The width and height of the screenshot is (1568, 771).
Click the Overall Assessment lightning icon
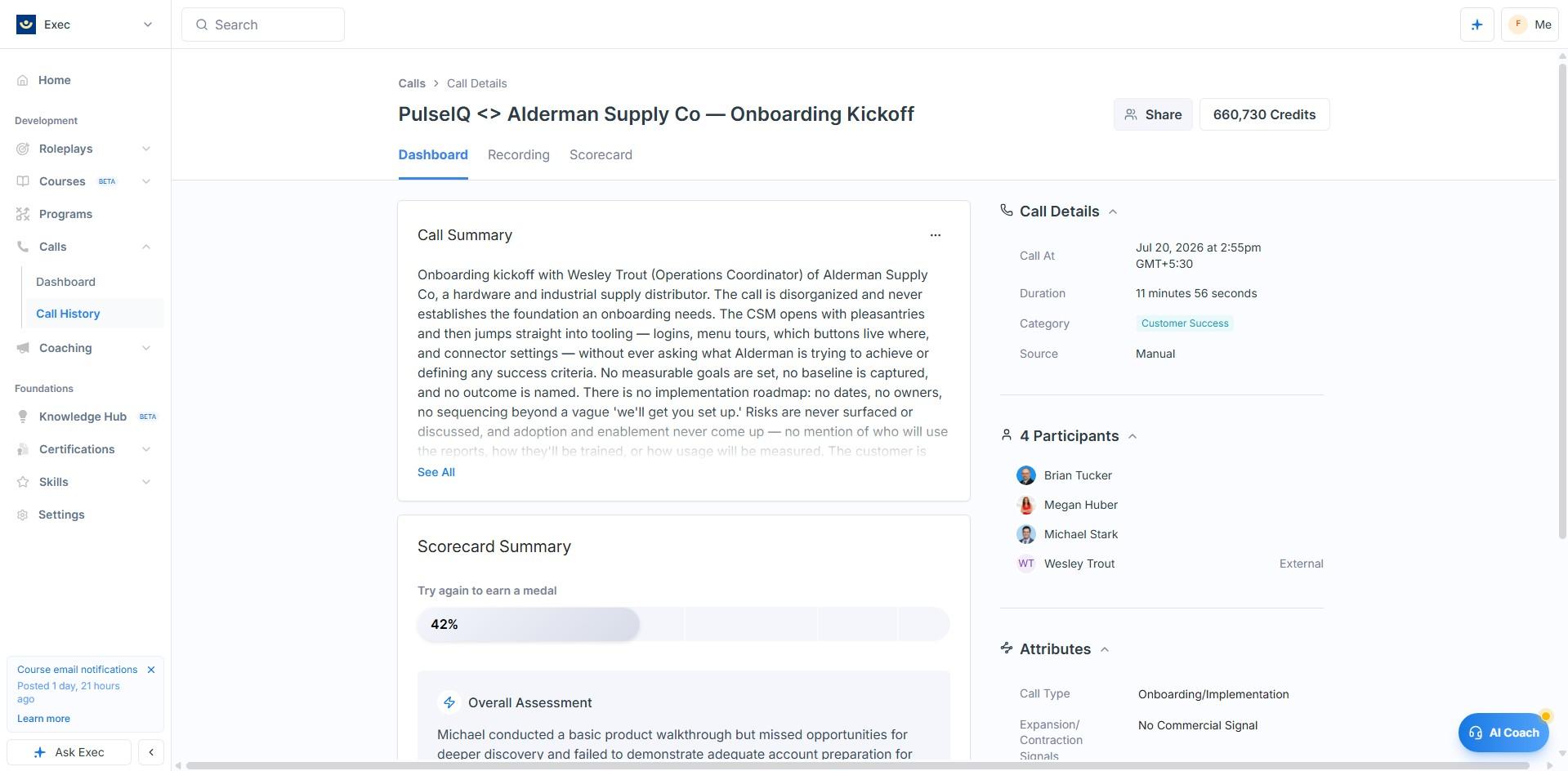tap(449, 702)
